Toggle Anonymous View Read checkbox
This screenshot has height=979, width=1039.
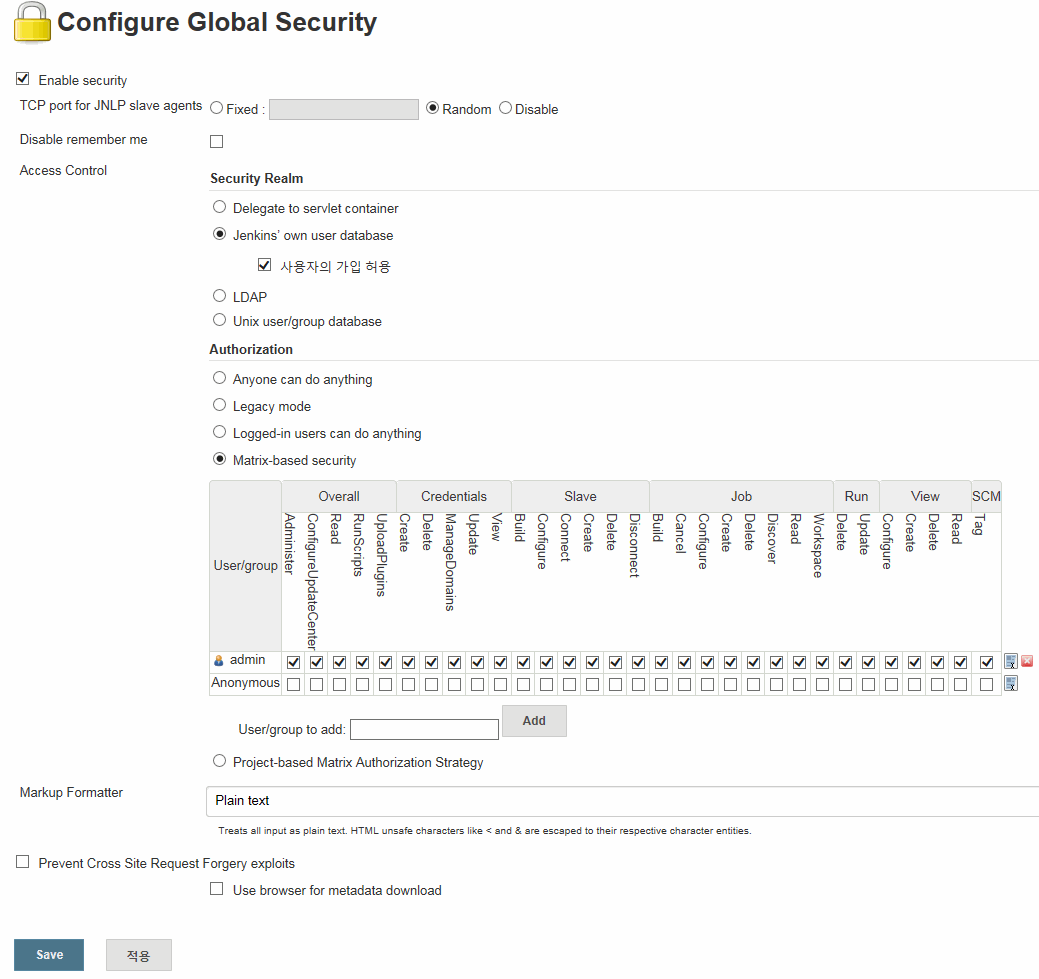(x=960, y=684)
